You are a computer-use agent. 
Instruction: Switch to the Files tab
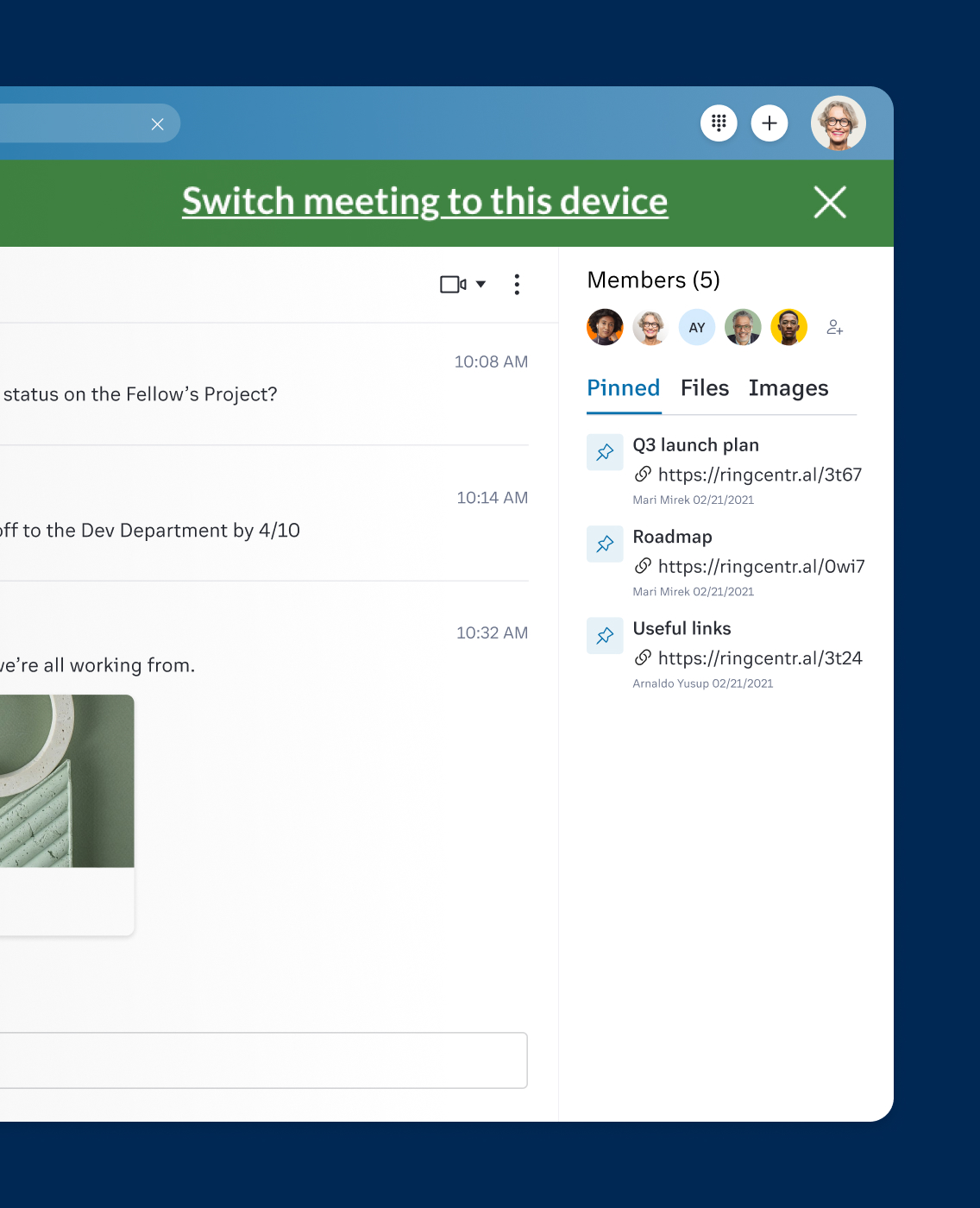coord(704,388)
